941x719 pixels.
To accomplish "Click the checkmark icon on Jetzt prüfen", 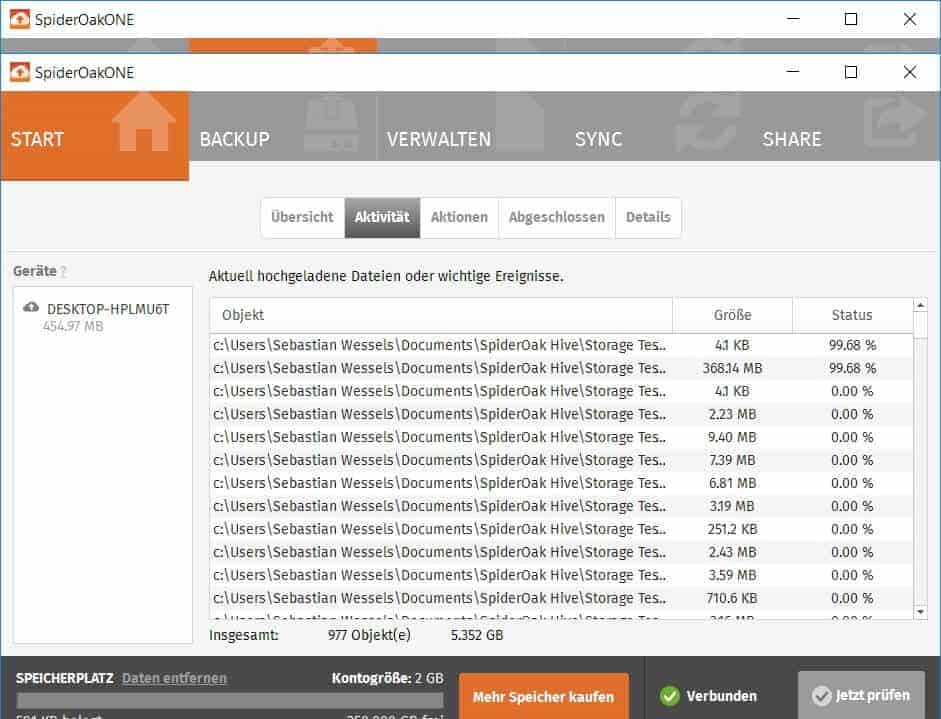I will point(822,696).
